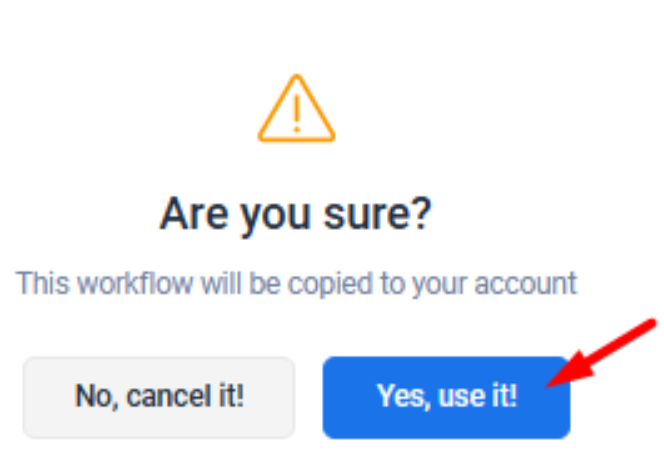Dismiss the dialog with "No, cancel it!"
664x453 pixels.
(159, 397)
